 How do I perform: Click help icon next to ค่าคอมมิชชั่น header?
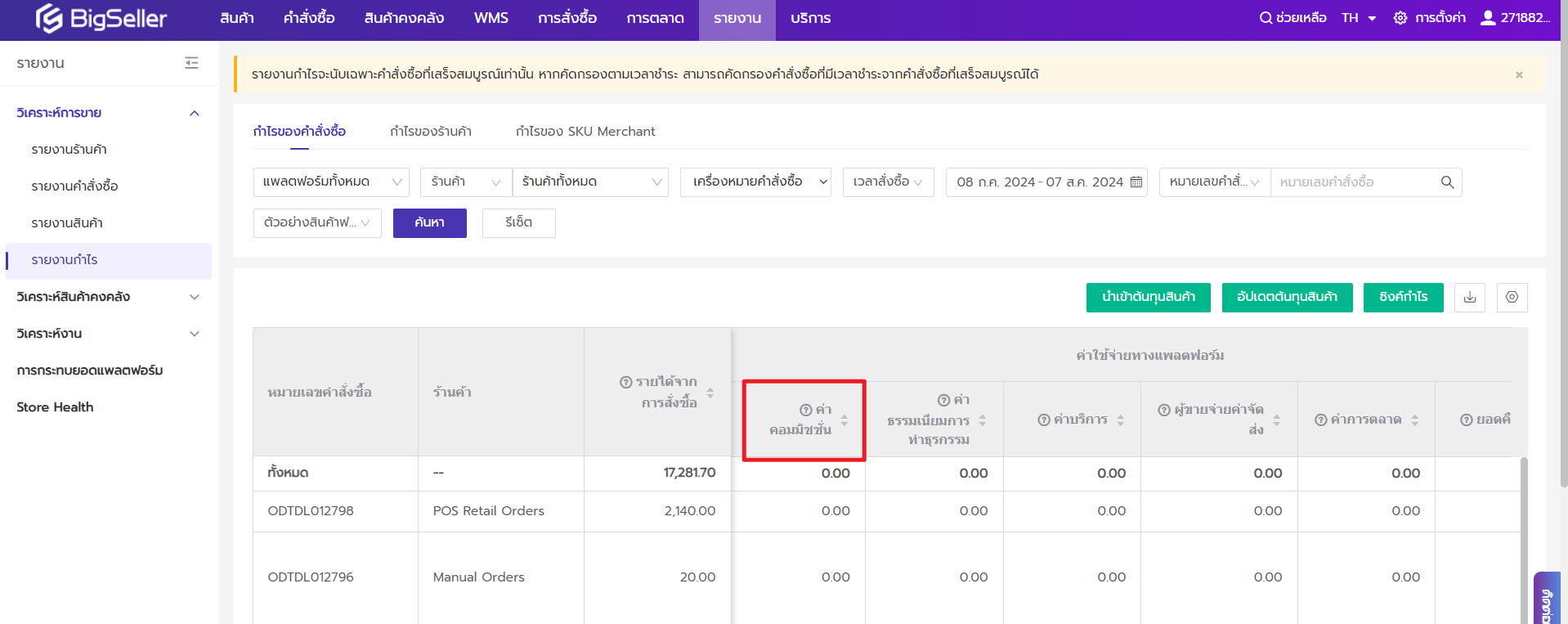(x=805, y=410)
